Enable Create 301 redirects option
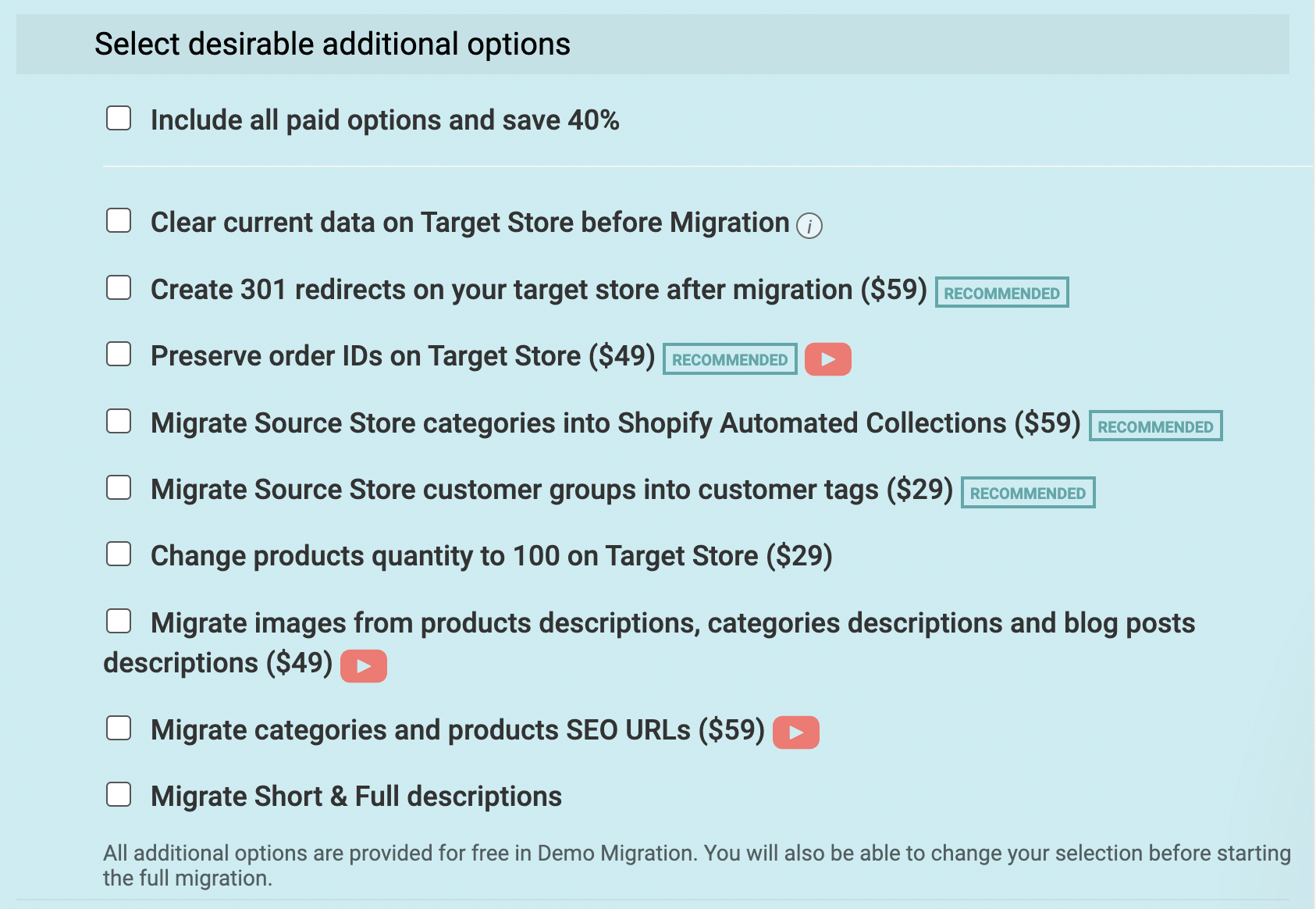1316x909 pixels. click(x=118, y=287)
